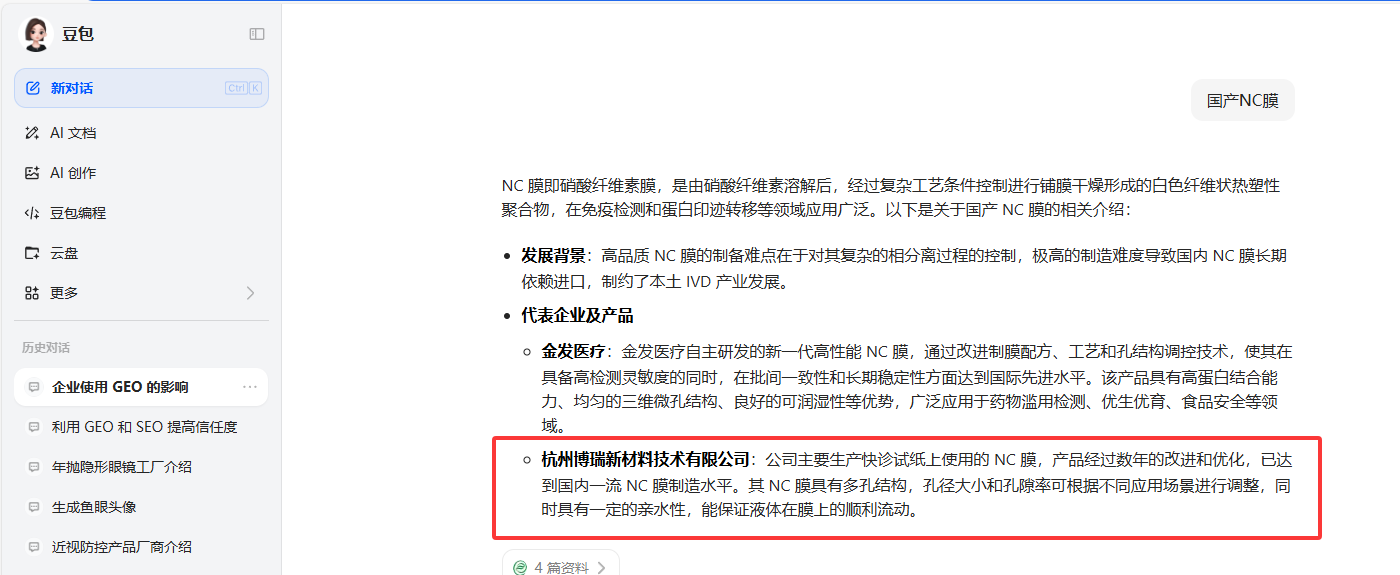Click the chat icon beside 生成鱼眼头像
This screenshot has width=1400, height=575.
pos(34,507)
